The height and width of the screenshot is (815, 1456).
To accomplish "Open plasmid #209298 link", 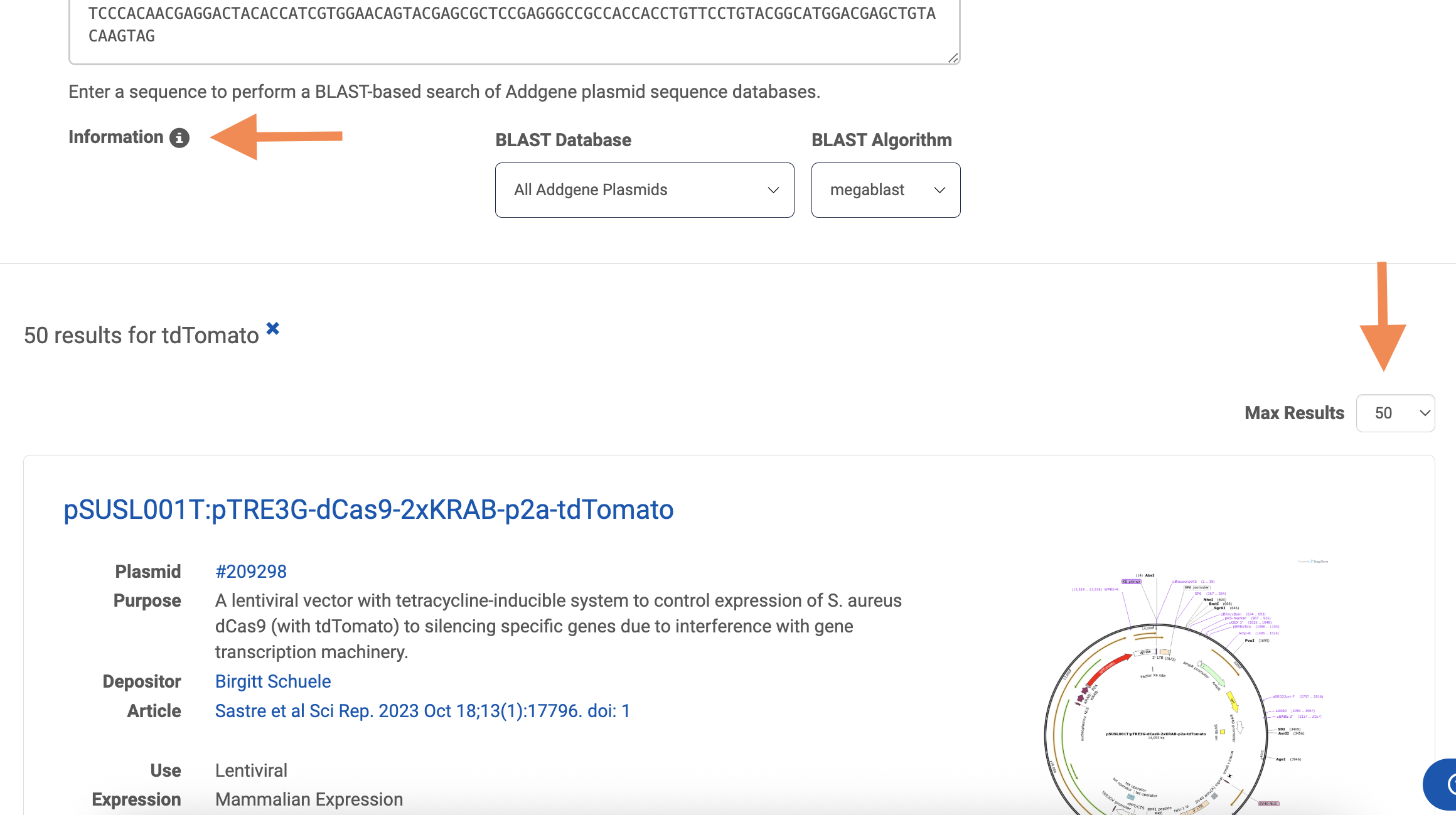I will [251, 571].
